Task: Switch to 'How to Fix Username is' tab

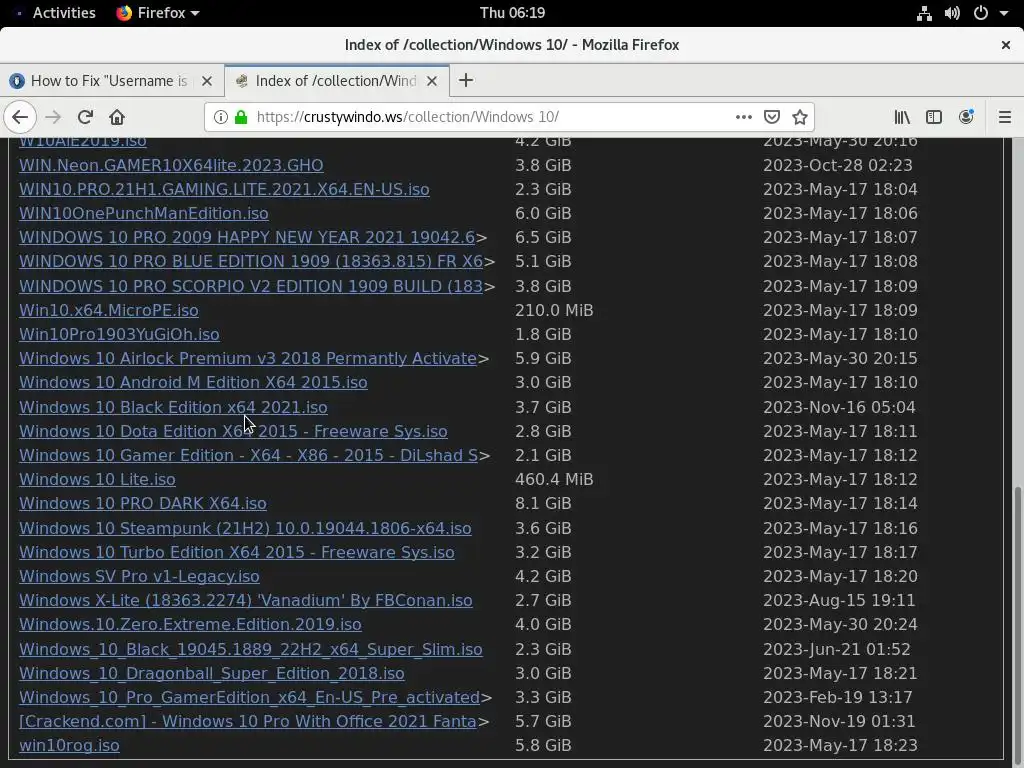Action: coord(111,81)
